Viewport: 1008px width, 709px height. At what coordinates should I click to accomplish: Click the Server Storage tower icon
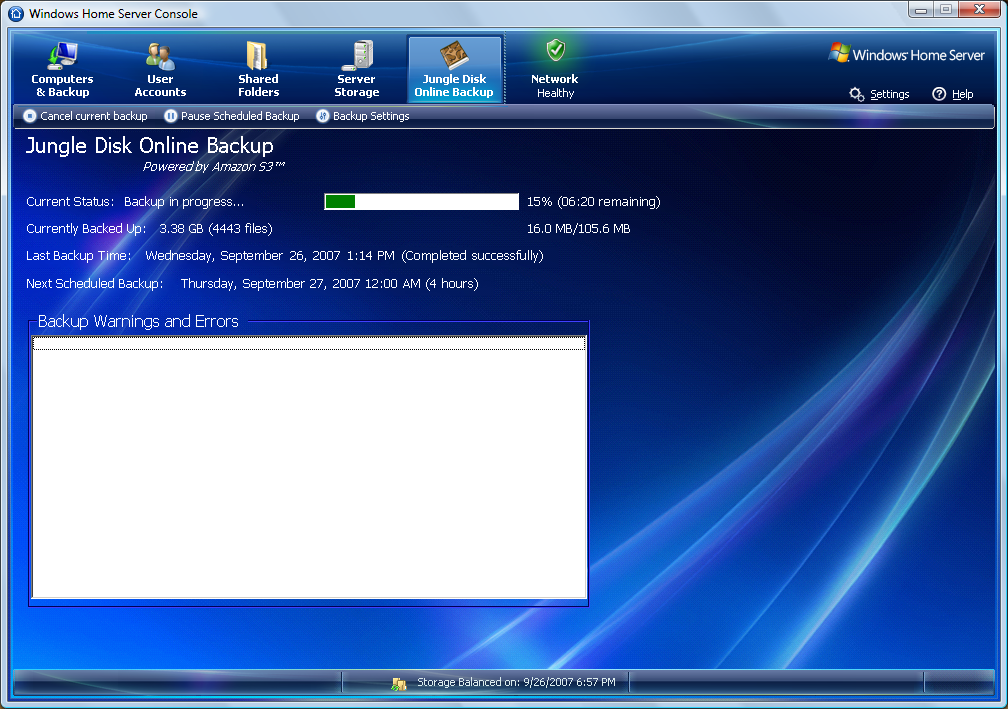coord(358,55)
